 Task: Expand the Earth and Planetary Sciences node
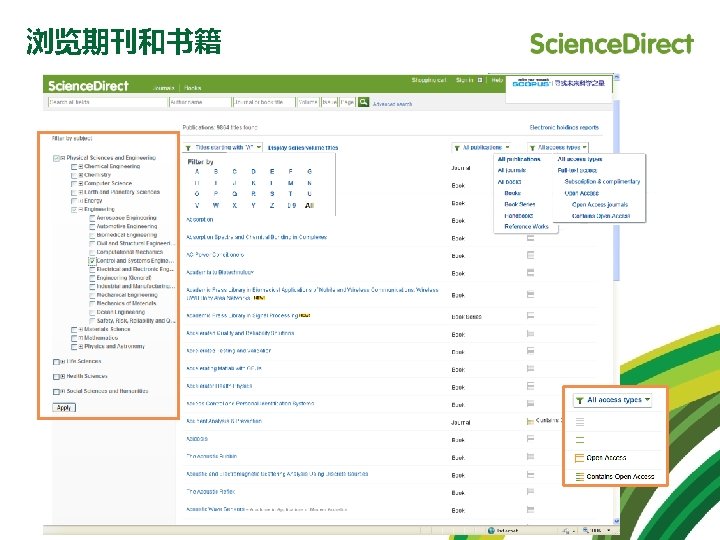81,192
